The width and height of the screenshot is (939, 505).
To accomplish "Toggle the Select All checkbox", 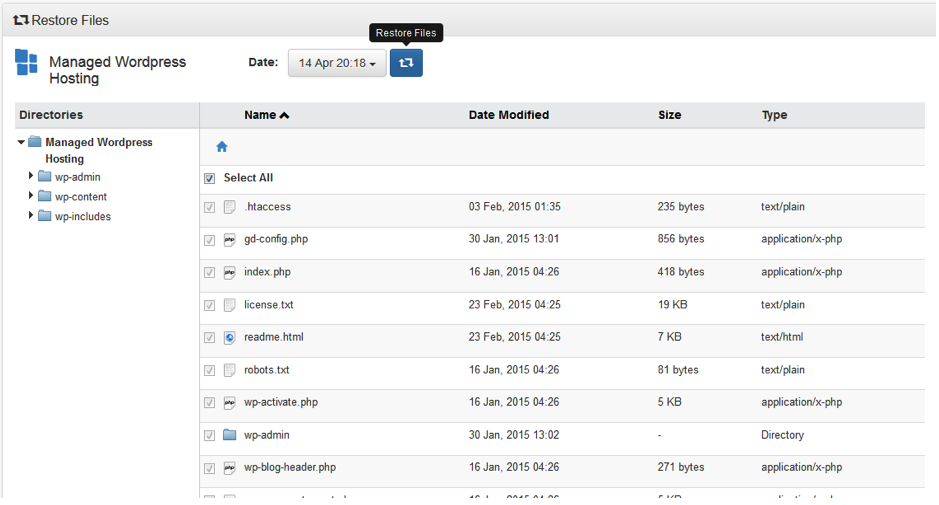I will tap(210, 179).
